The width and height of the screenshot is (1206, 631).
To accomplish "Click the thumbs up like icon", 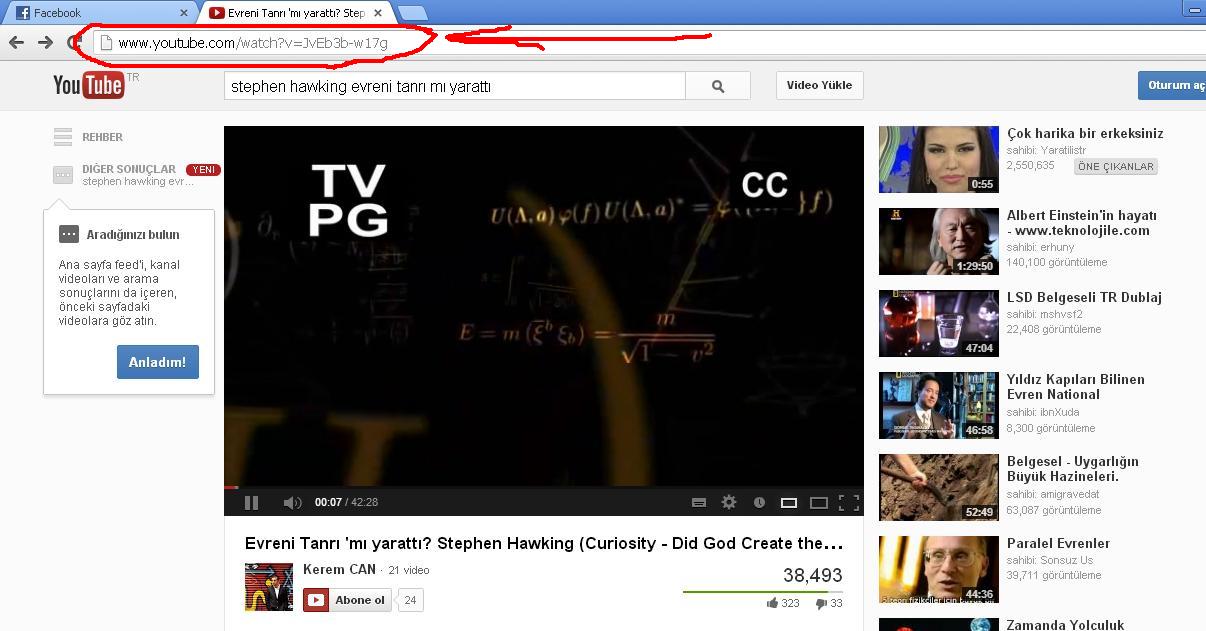I will coord(772,603).
